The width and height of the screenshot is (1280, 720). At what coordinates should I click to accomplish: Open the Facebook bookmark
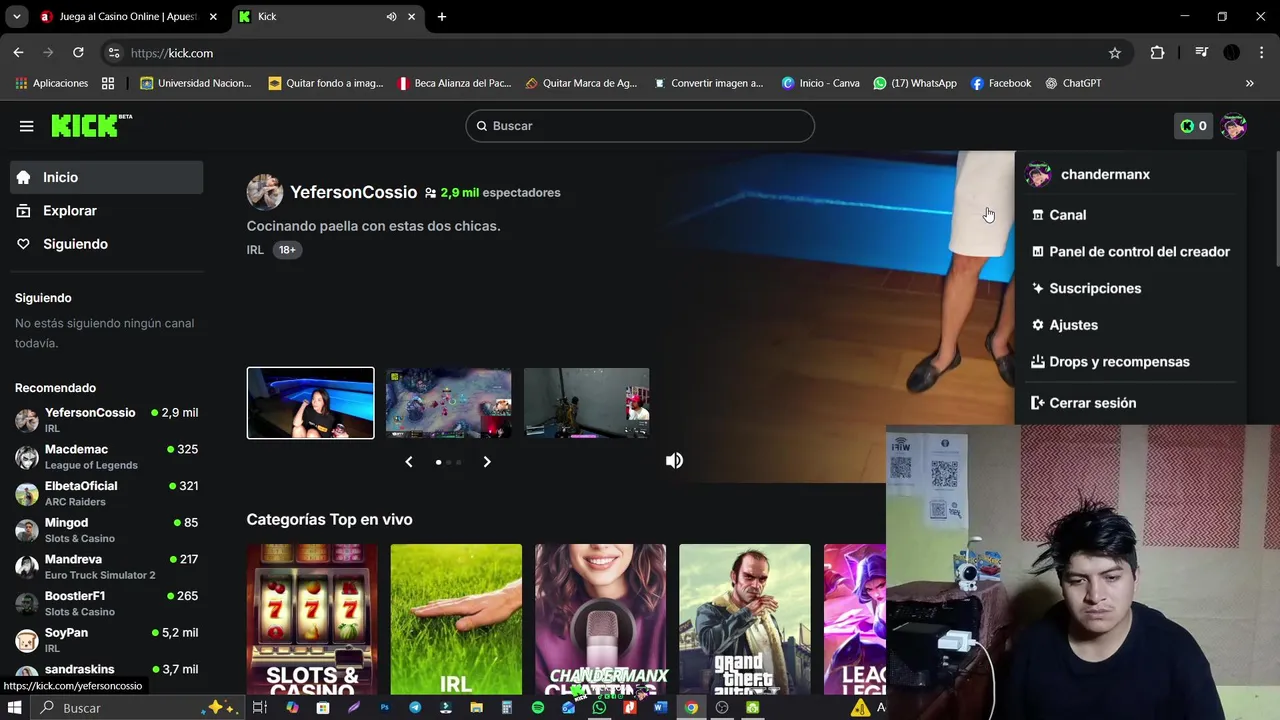(x=1001, y=83)
